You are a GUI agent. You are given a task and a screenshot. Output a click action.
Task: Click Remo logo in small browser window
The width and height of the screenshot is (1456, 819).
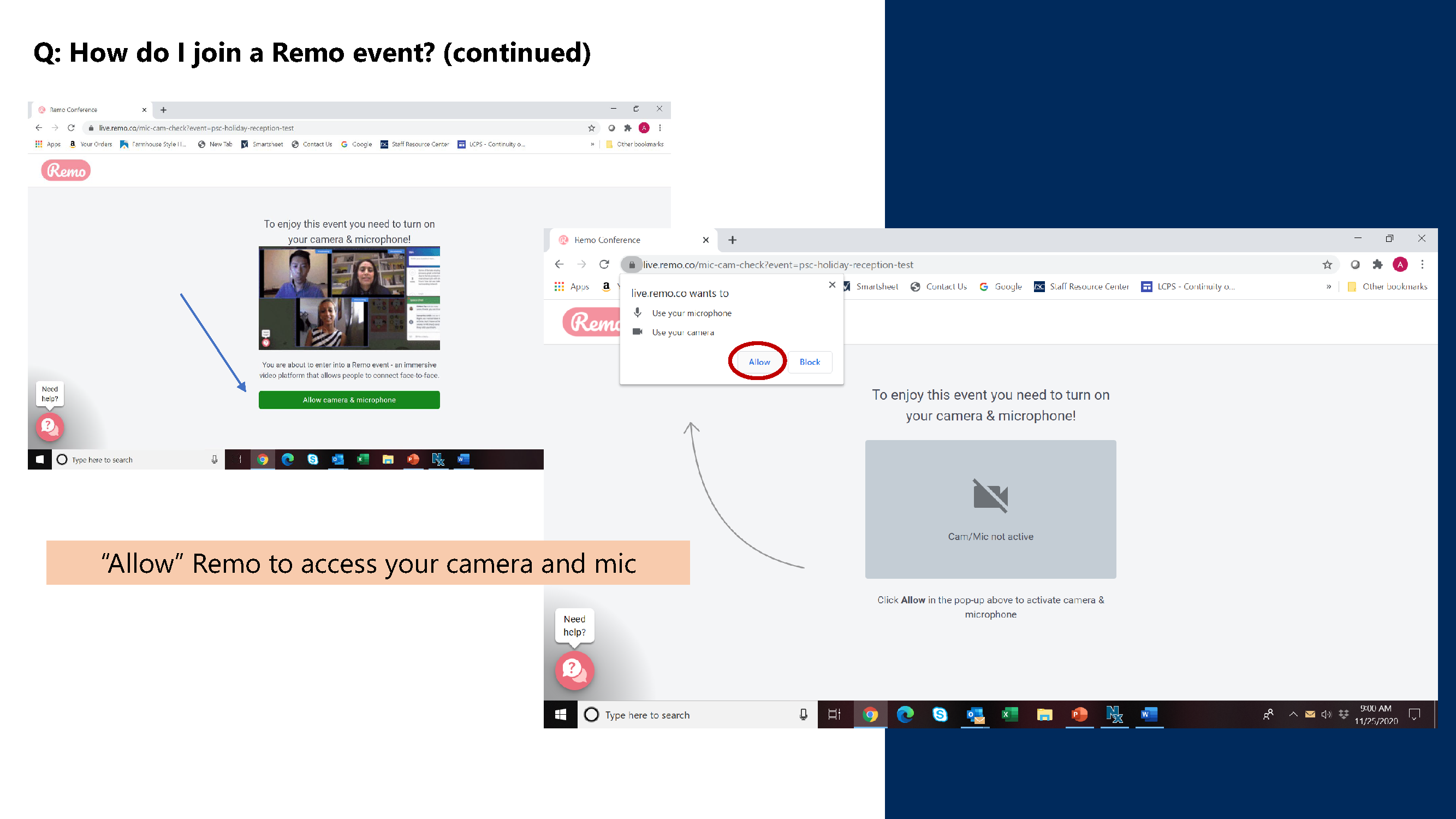click(x=66, y=170)
